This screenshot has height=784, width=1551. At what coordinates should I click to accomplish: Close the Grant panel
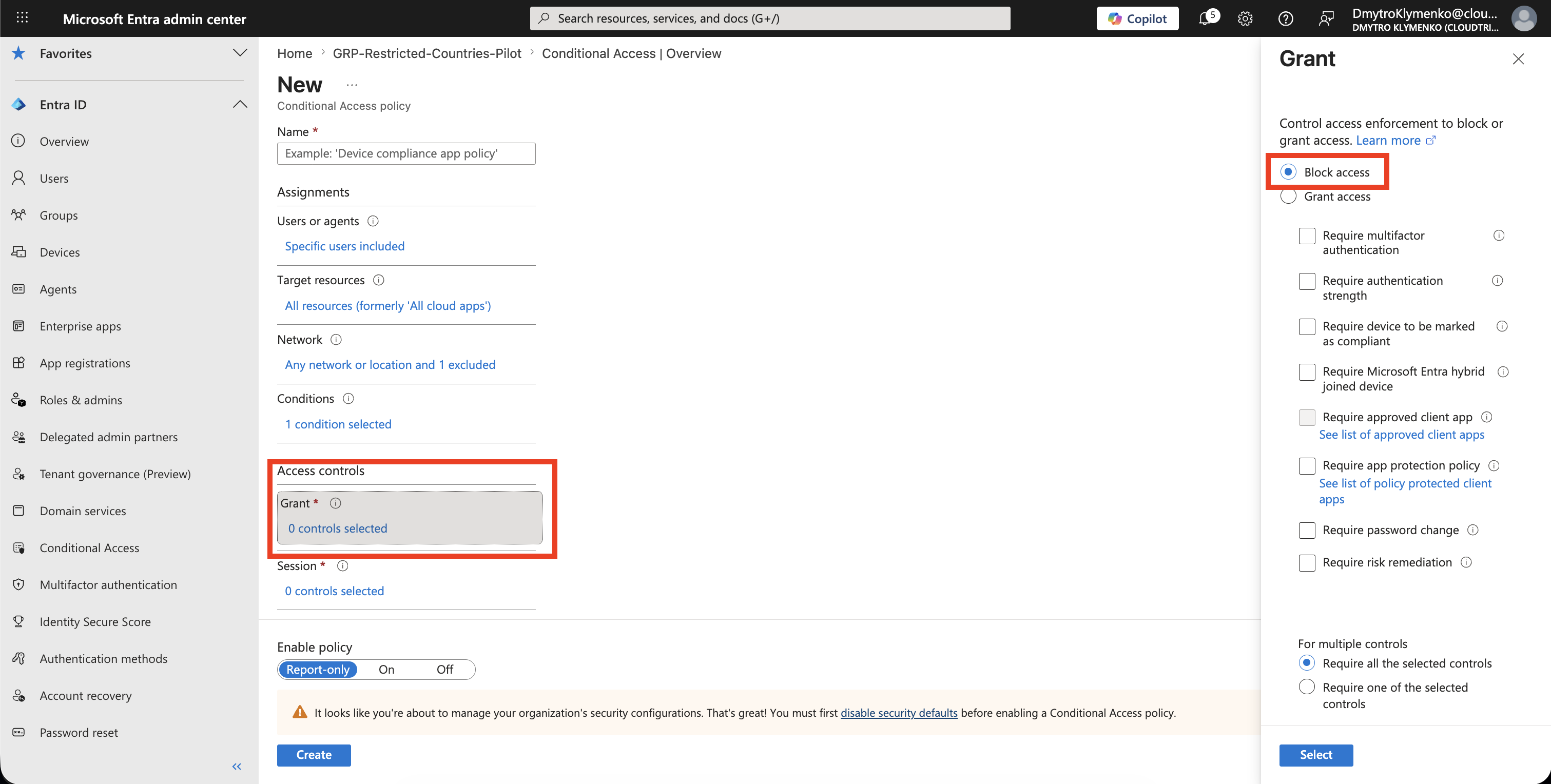coord(1518,59)
